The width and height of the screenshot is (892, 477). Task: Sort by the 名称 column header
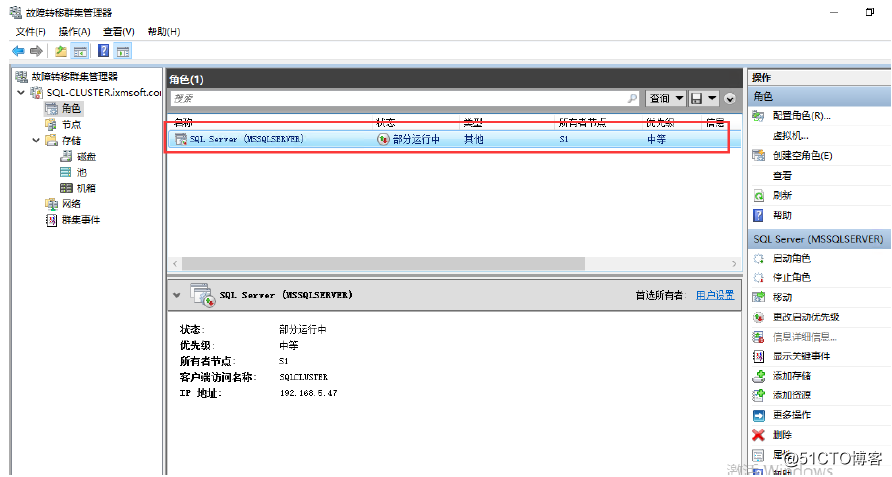tap(183, 122)
